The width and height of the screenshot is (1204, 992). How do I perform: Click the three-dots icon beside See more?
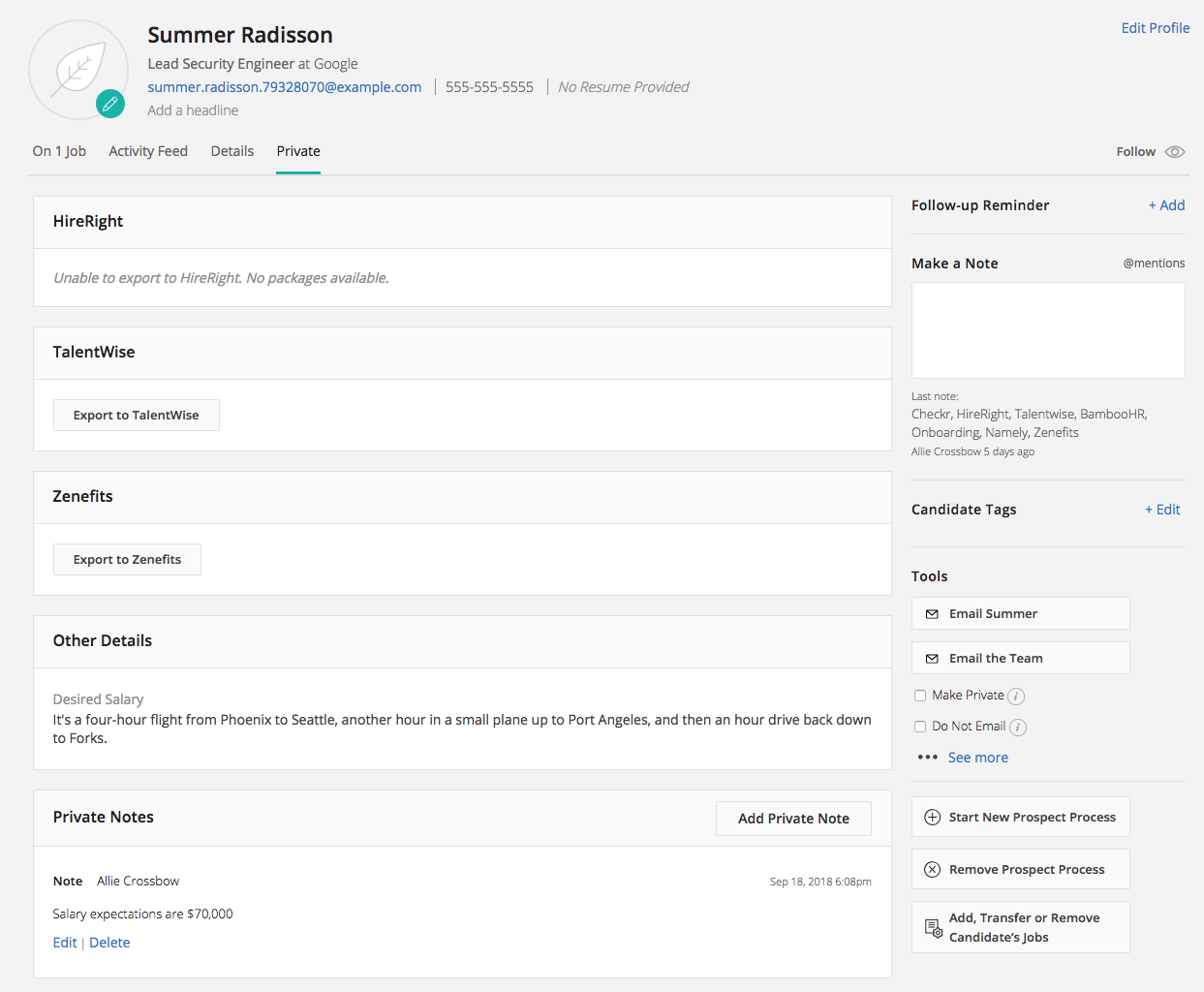927,758
